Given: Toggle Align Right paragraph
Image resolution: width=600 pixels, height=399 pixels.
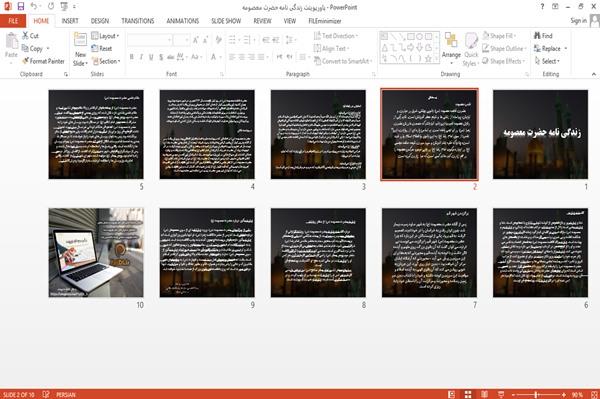Looking at the screenshot, I should [x=251, y=57].
